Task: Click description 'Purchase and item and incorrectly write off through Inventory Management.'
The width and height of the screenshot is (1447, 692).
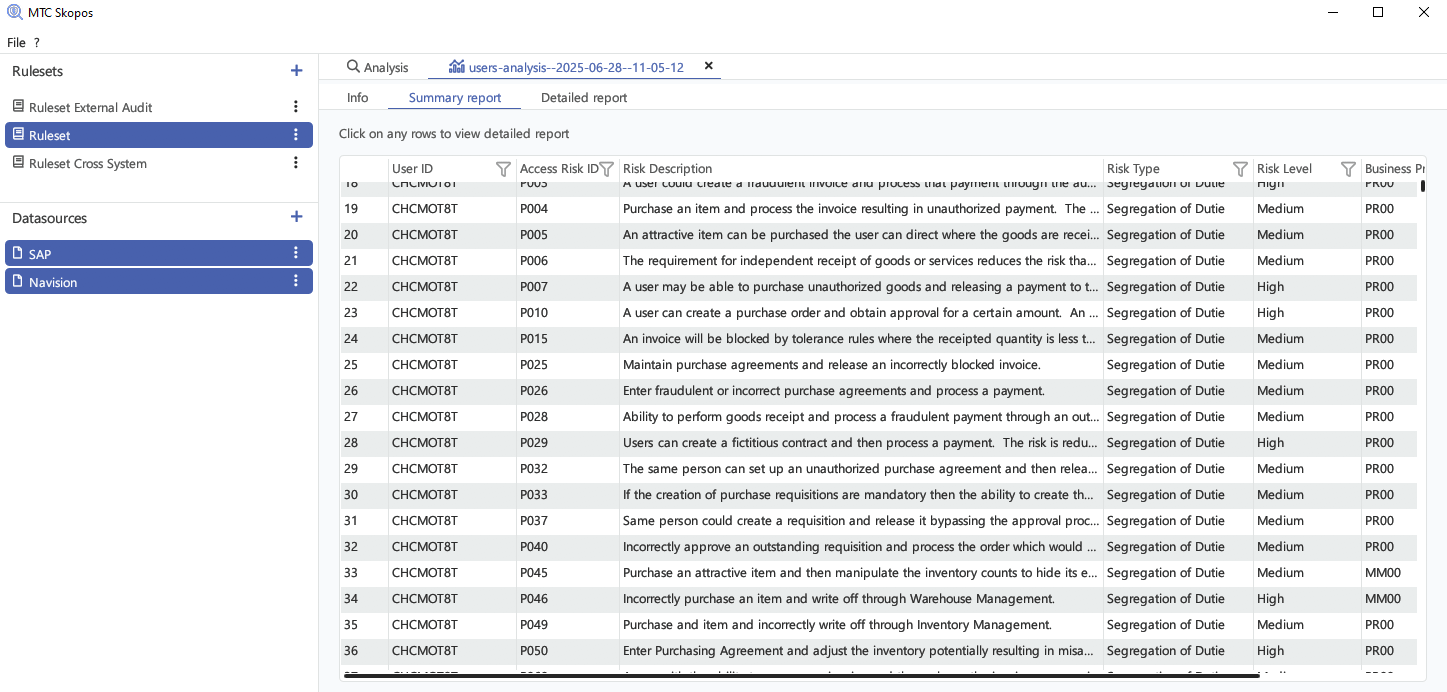Action: [x=837, y=625]
